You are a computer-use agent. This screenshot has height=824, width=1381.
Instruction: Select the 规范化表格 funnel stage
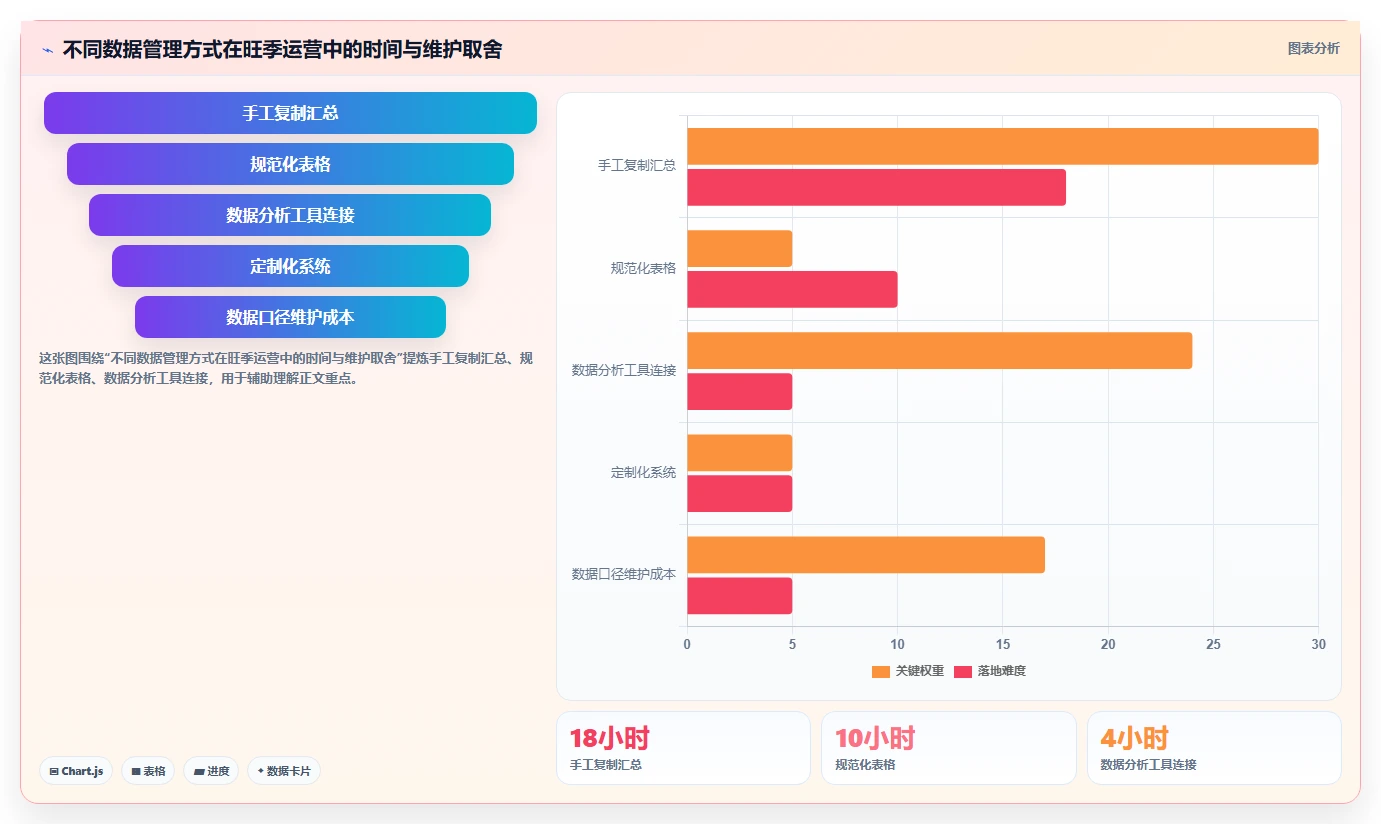click(290, 164)
